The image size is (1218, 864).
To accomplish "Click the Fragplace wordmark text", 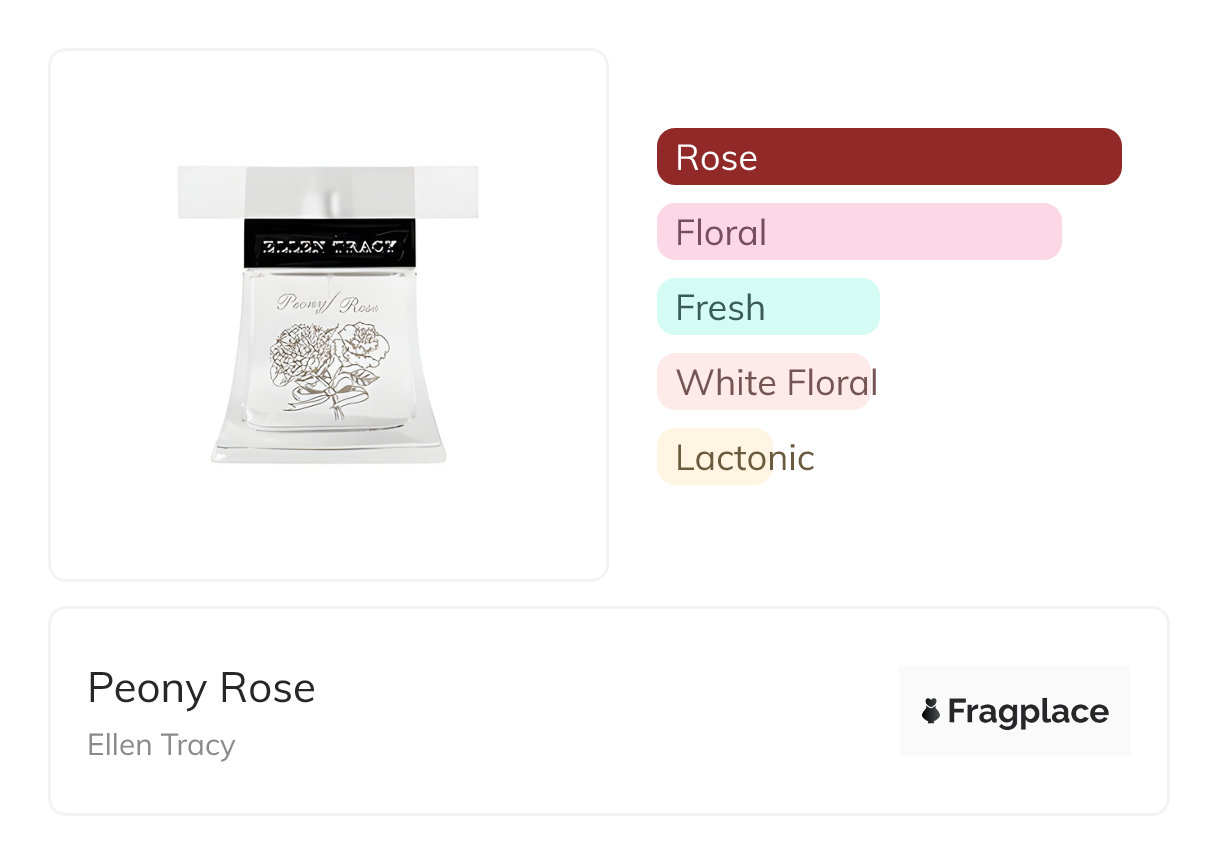I will click(1028, 711).
